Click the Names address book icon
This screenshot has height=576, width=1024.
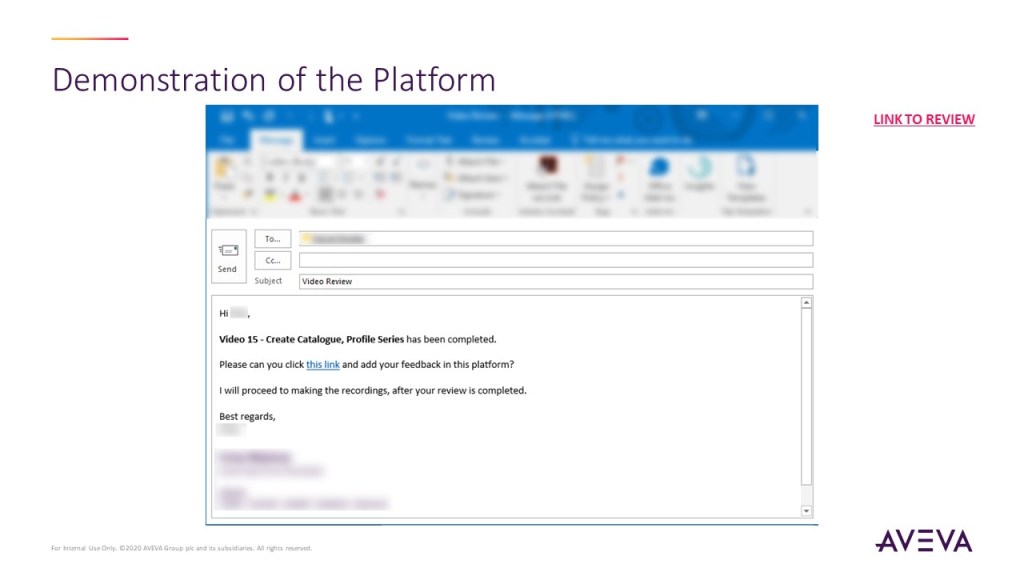[423, 173]
